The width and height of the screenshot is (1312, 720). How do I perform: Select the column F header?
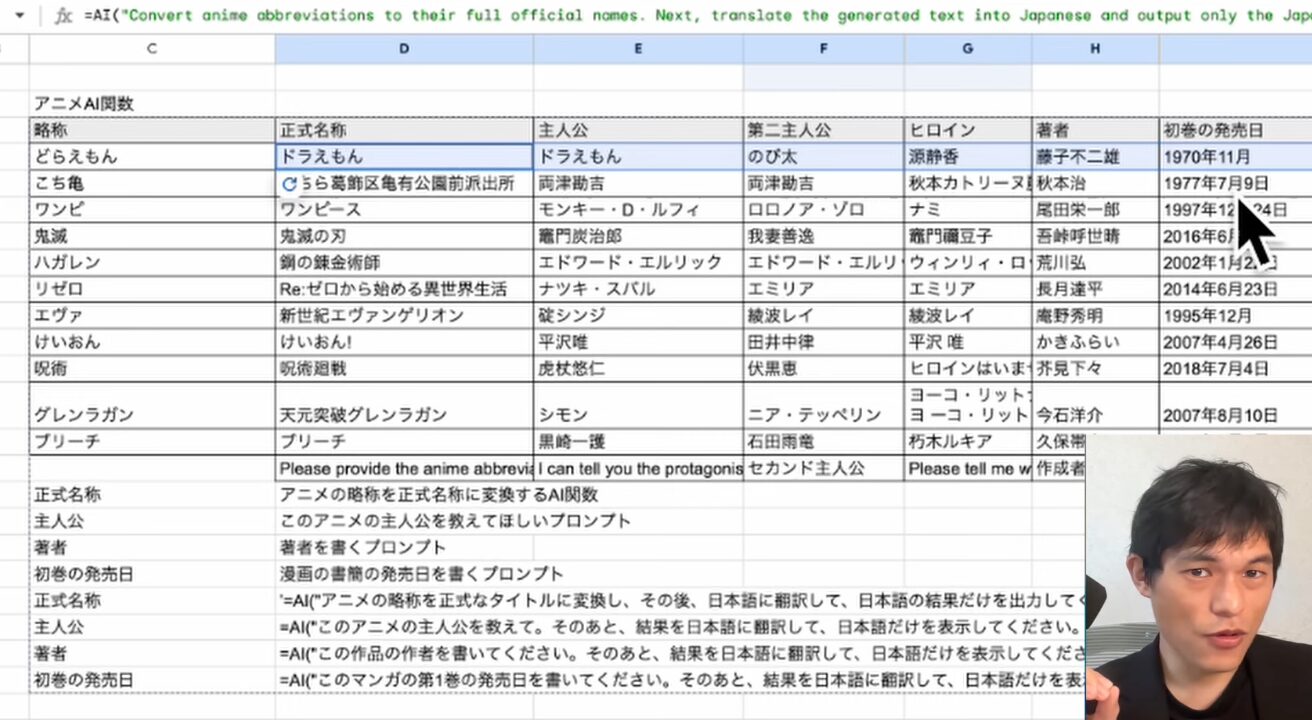824,48
